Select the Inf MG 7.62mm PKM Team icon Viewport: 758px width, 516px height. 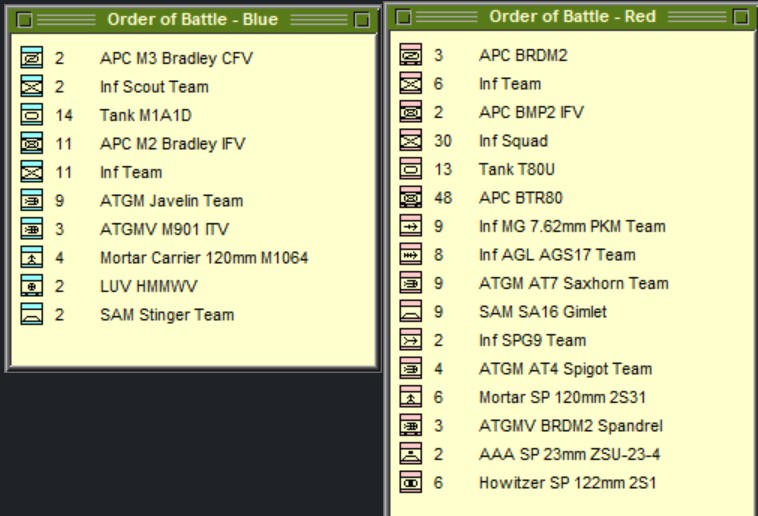pyautogui.click(x=410, y=226)
